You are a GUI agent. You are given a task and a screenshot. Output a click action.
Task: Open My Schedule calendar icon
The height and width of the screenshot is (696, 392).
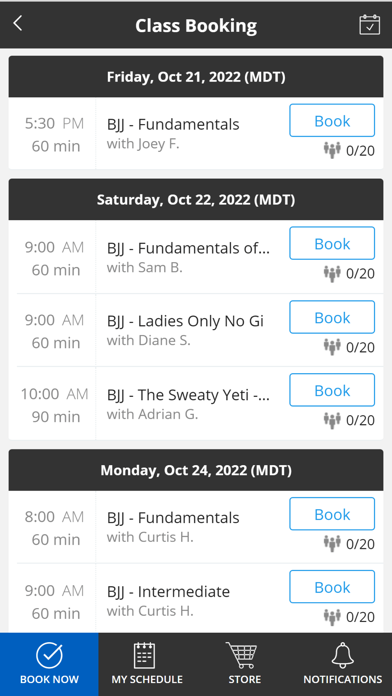point(145,655)
